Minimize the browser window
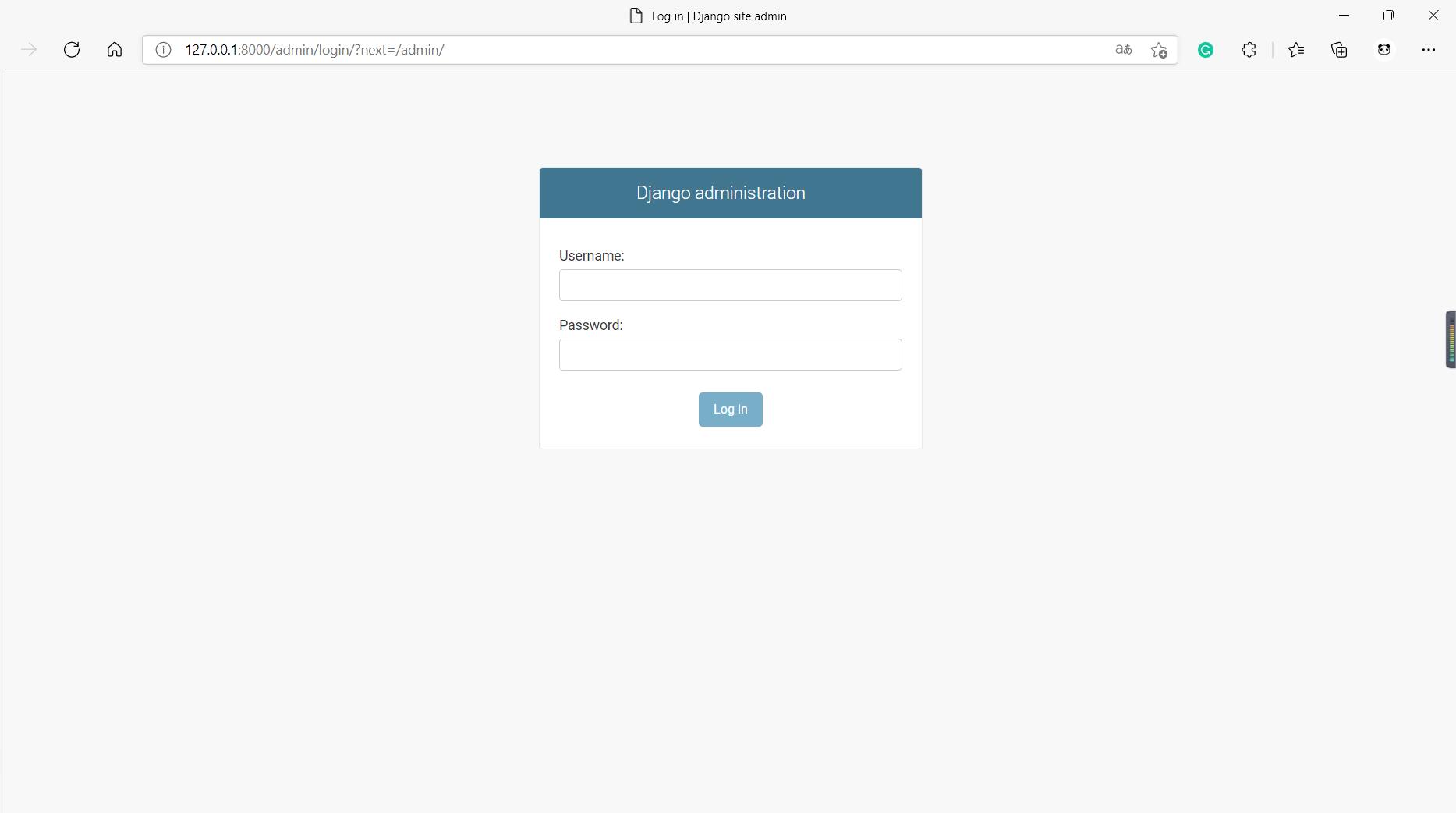This screenshot has width=1456, height=813. pyautogui.click(x=1344, y=16)
